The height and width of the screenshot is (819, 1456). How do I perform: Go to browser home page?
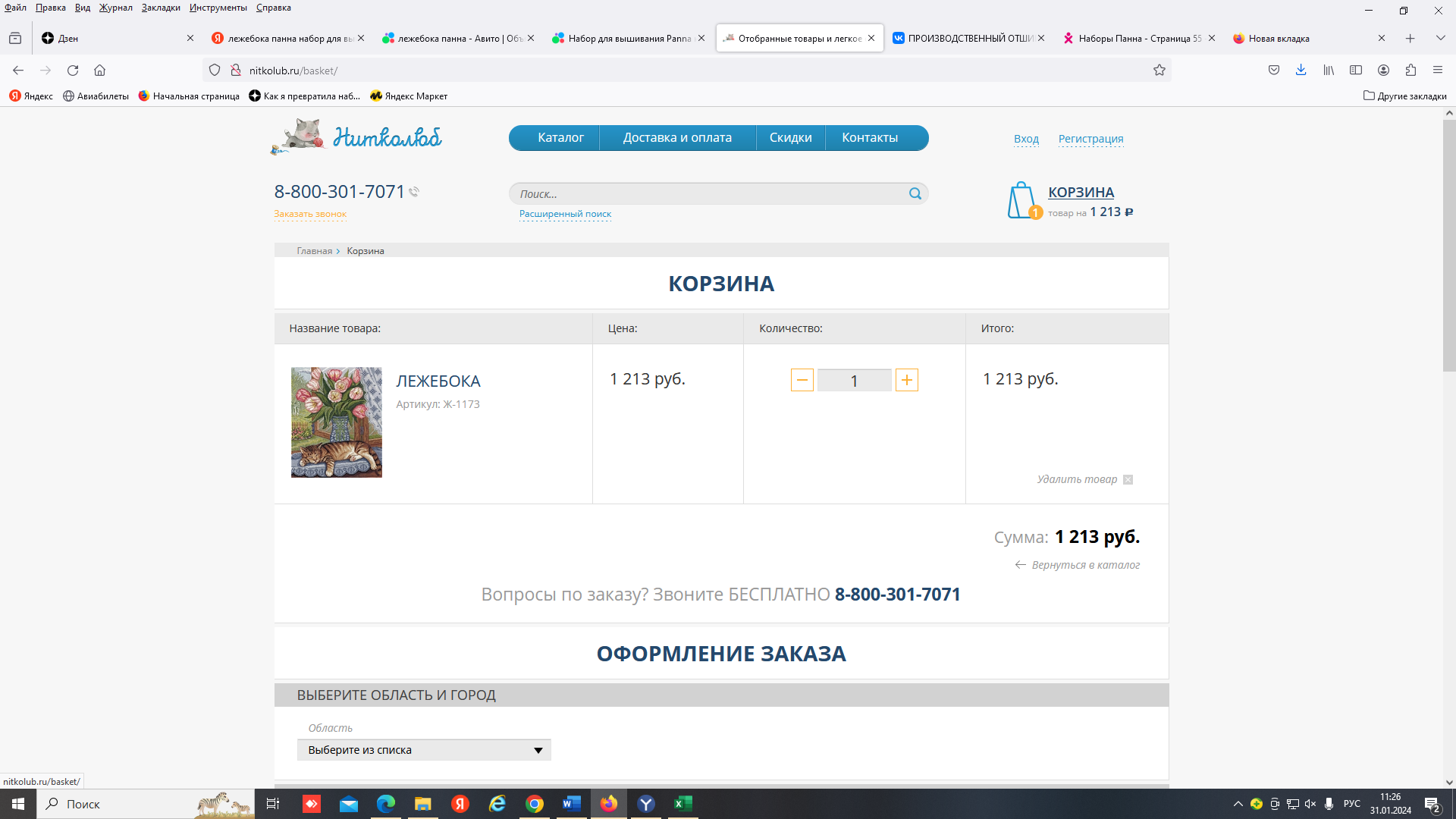[x=99, y=71]
